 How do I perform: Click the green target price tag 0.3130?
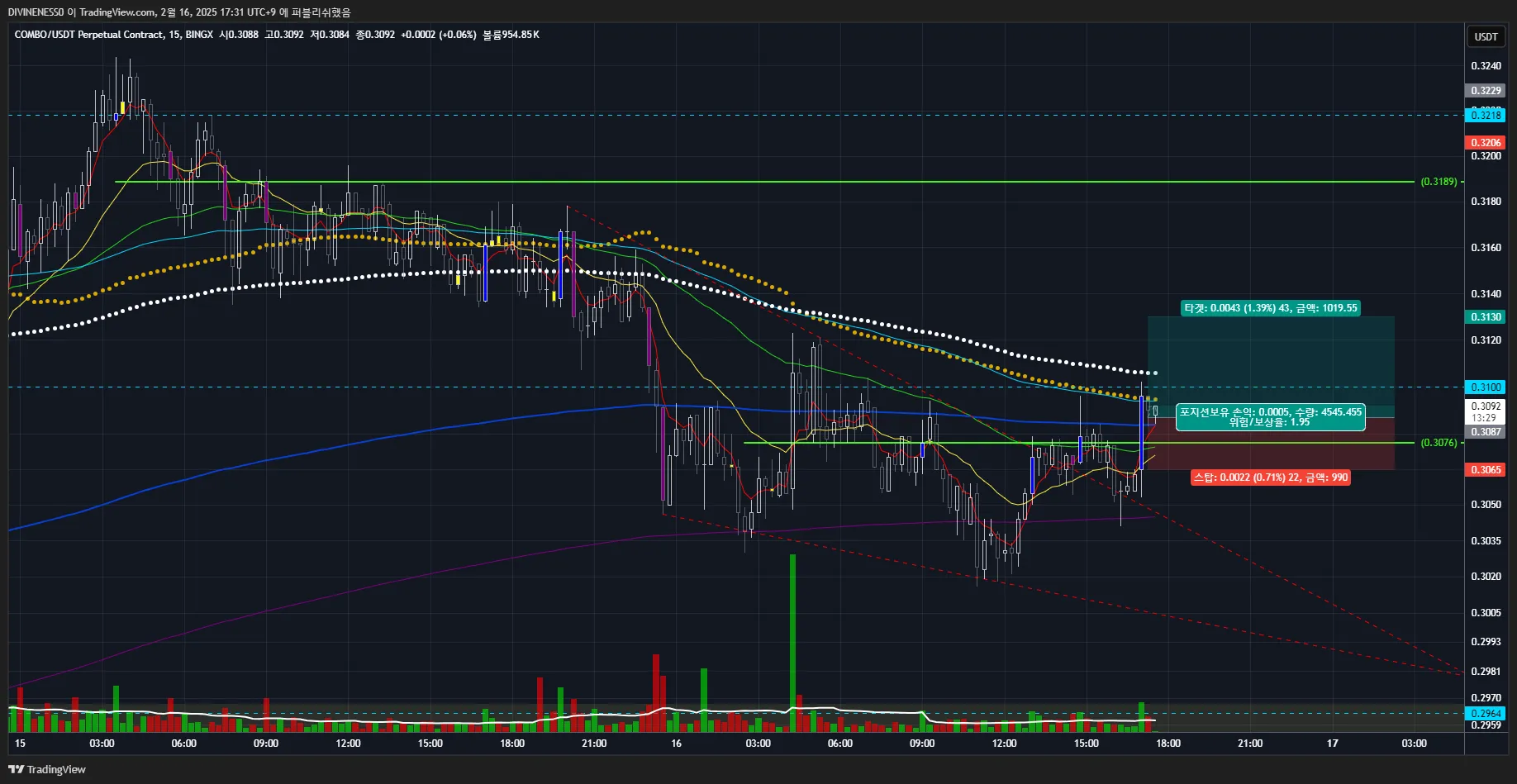tap(1486, 317)
